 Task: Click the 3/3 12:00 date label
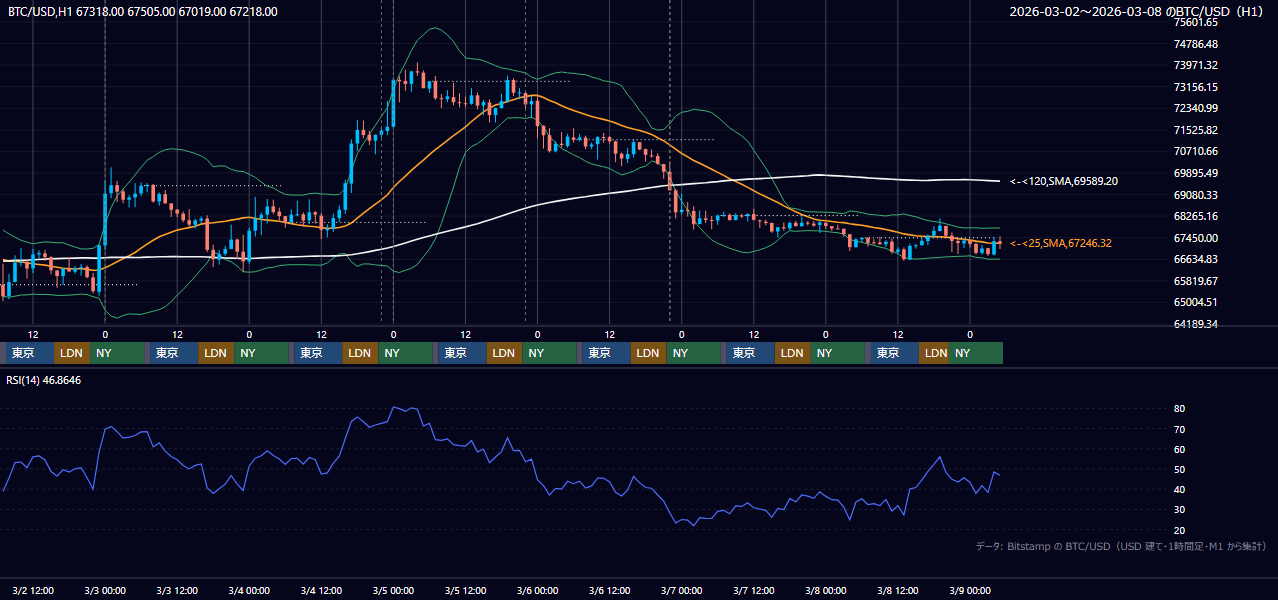coord(177,590)
